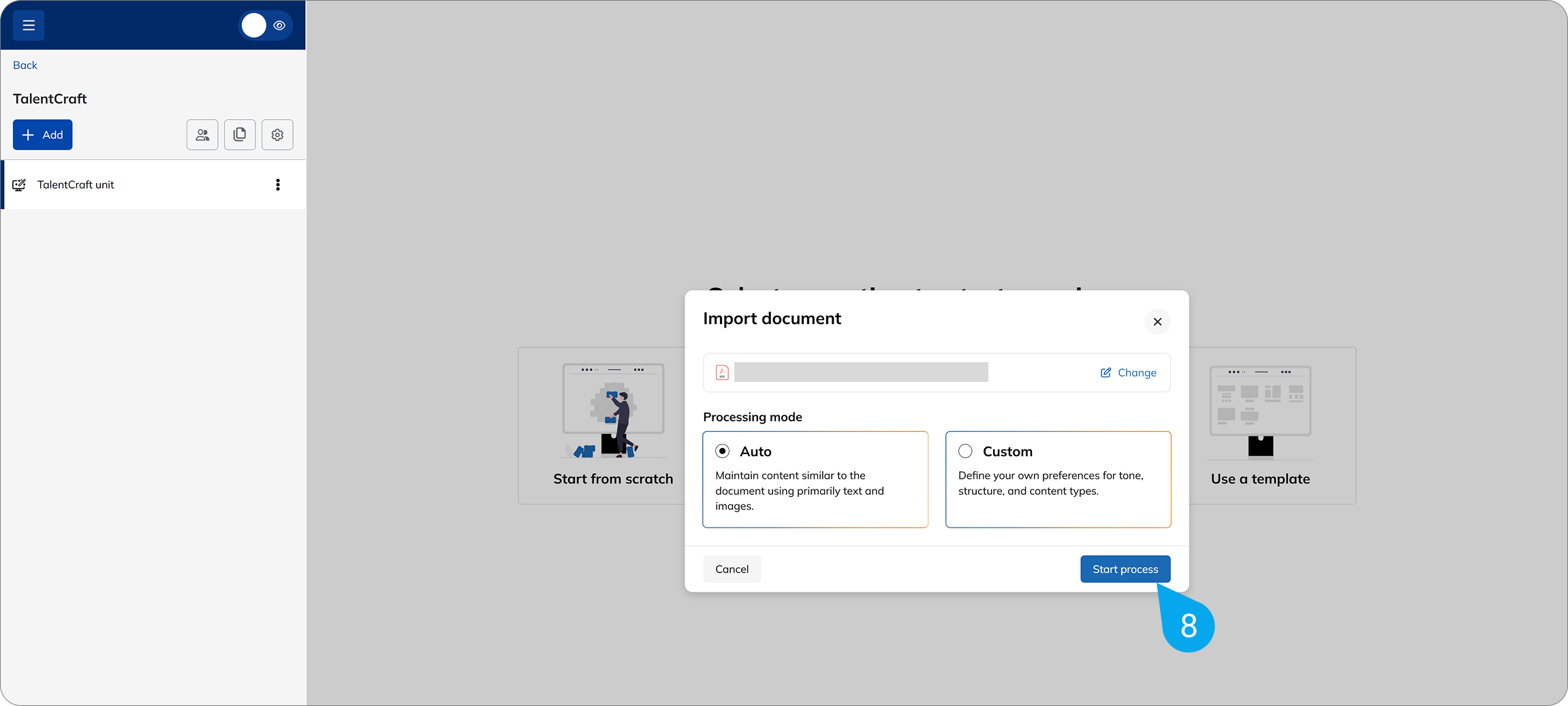Select the Custom processing mode radio
This screenshot has height=706, width=1568.
pos(965,451)
